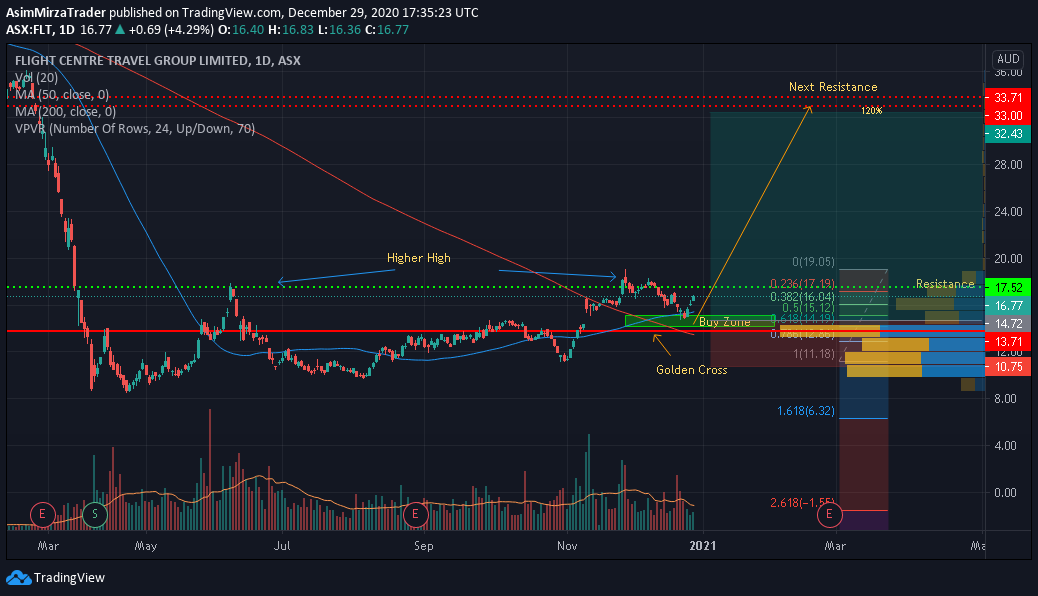Click the 120% target label
This screenshot has width=1038, height=596.
pyautogui.click(x=872, y=111)
